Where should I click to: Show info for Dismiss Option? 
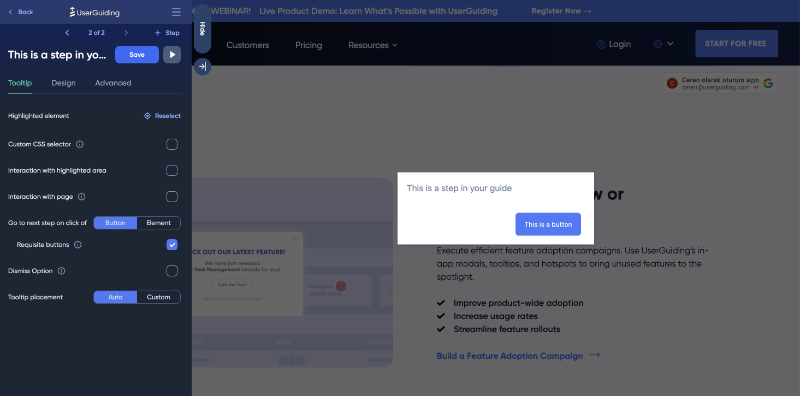tap(62, 271)
